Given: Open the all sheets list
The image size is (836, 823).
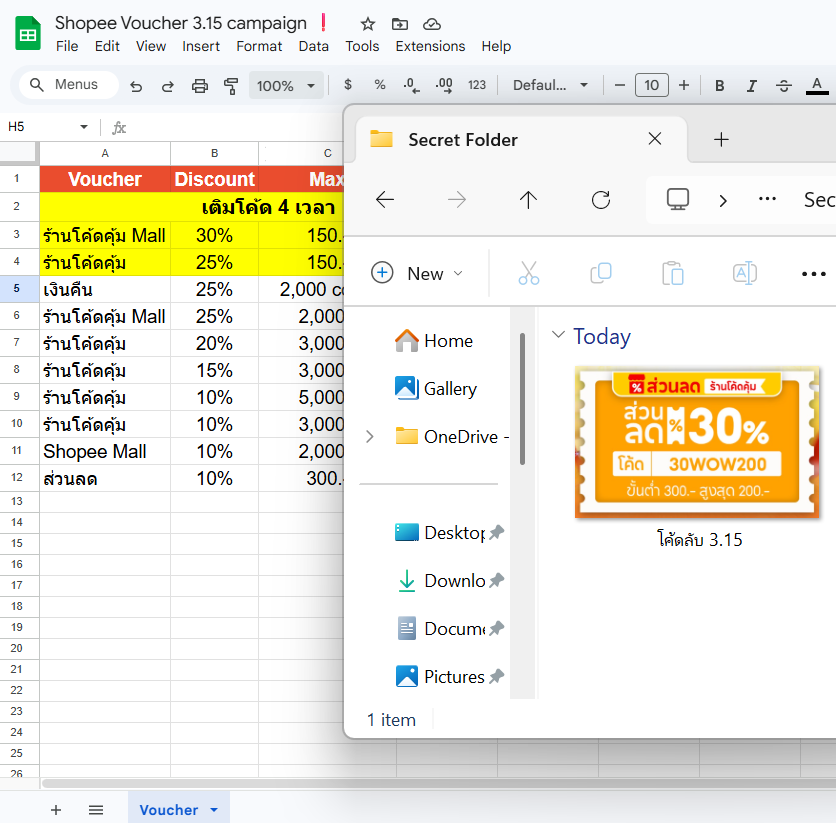Looking at the screenshot, I should [x=96, y=810].
